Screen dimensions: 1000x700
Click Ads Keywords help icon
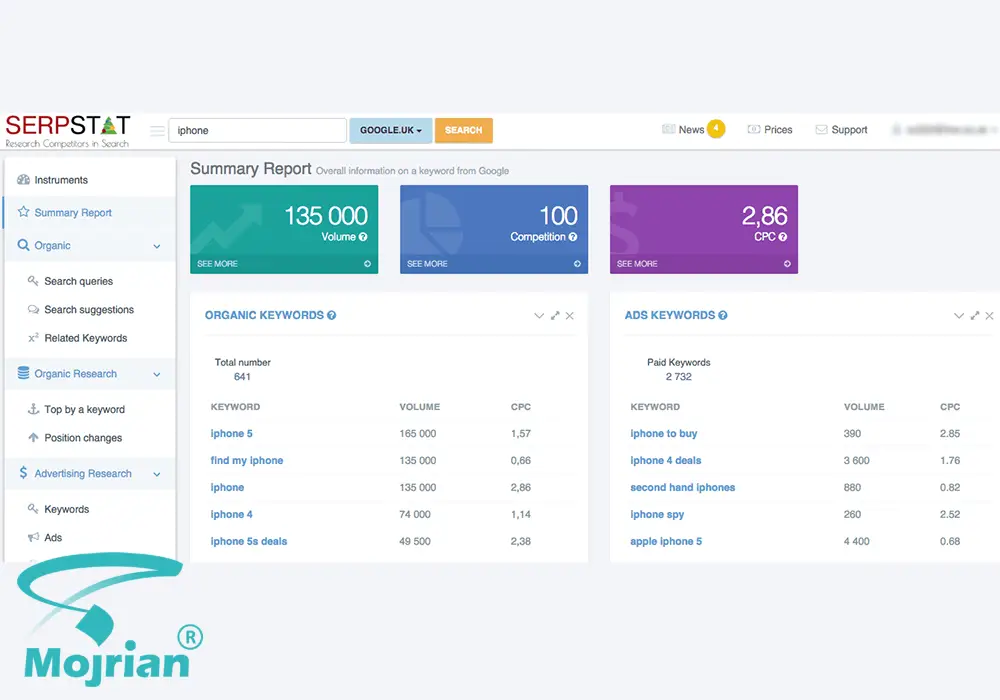pyautogui.click(x=723, y=315)
